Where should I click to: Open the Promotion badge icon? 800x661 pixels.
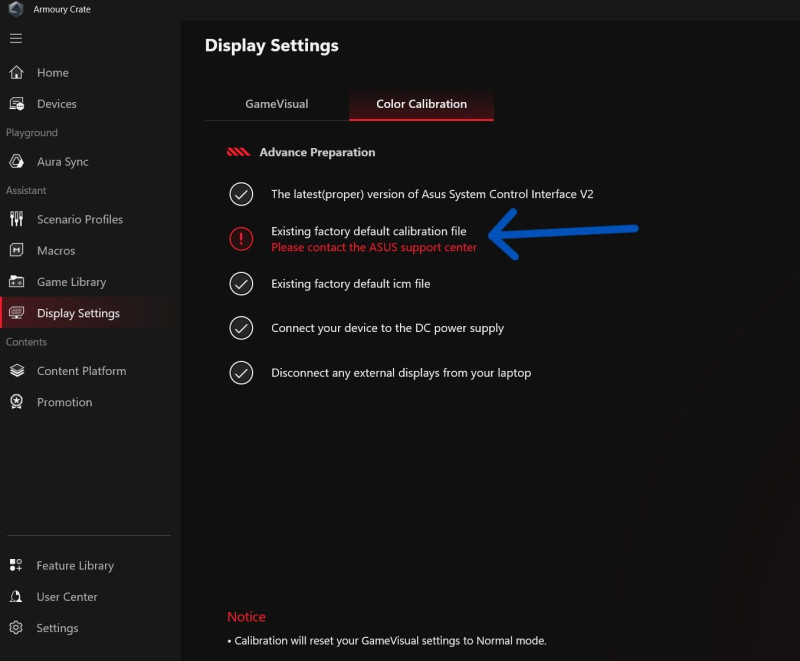tap(16, 402)
